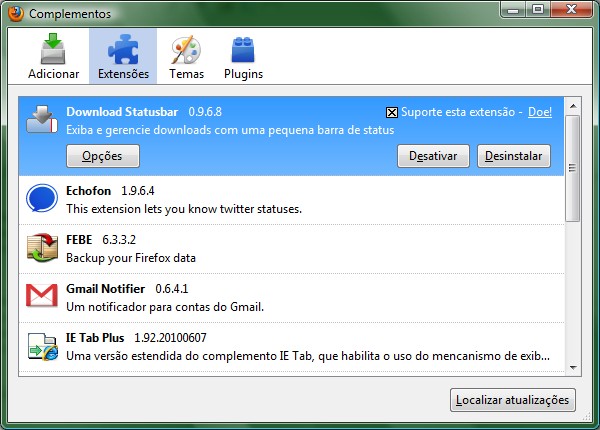Minimize the Complementos window

[513, 9]
